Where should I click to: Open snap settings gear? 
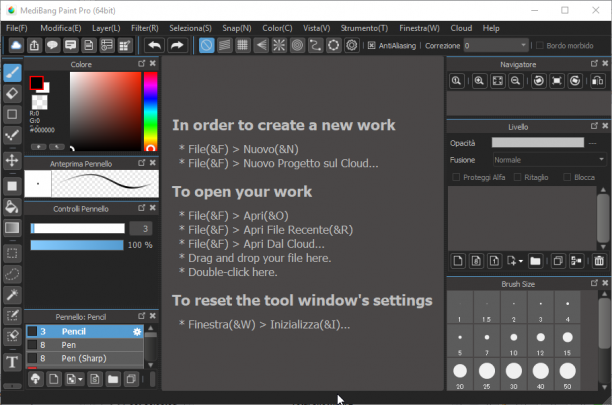pyautogui.click(x=352, y=46)
